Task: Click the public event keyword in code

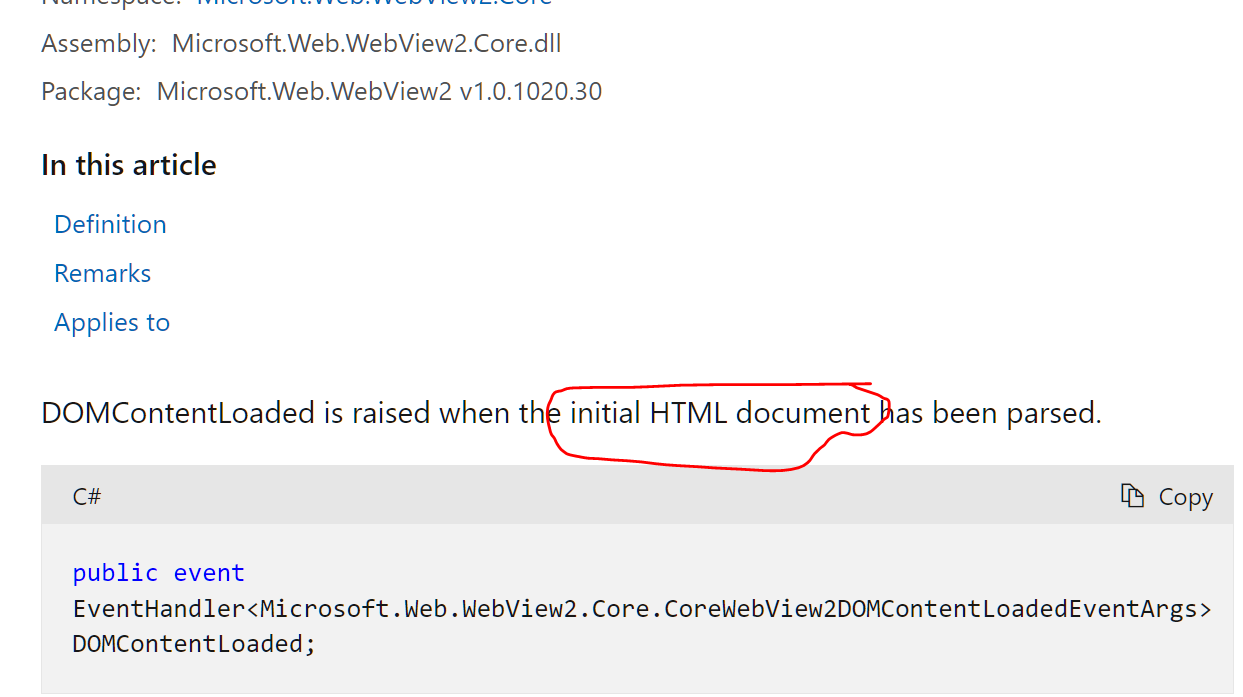Action: point(158,572)
